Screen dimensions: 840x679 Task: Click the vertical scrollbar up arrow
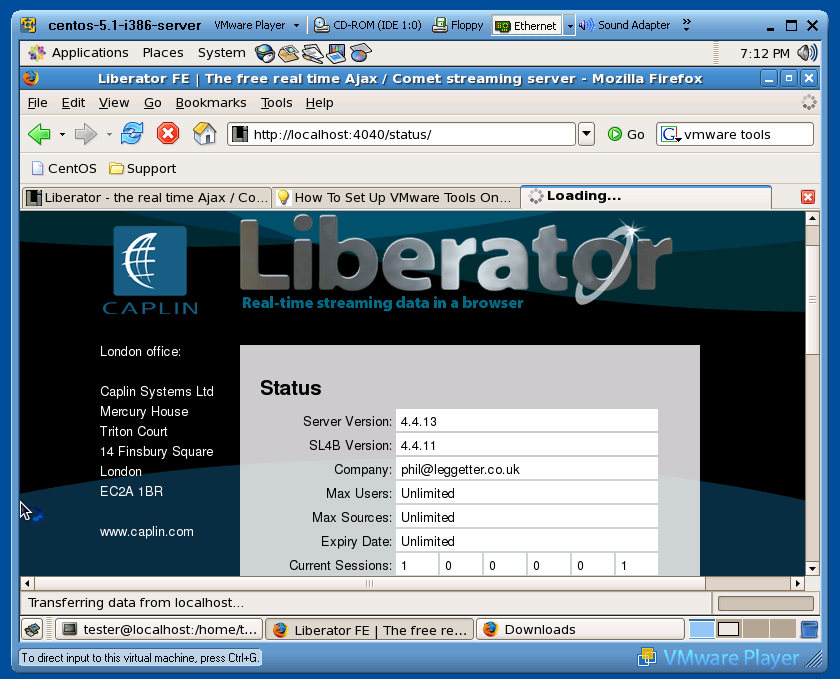(x=812, y=218)
